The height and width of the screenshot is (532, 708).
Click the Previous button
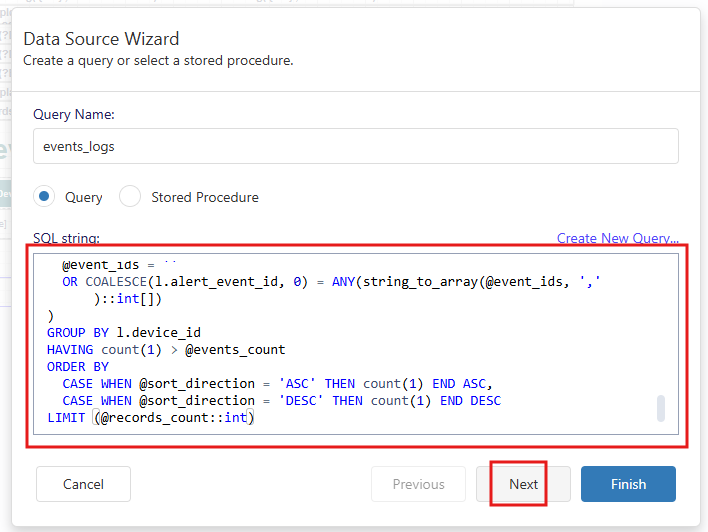[x=418, y=484]
